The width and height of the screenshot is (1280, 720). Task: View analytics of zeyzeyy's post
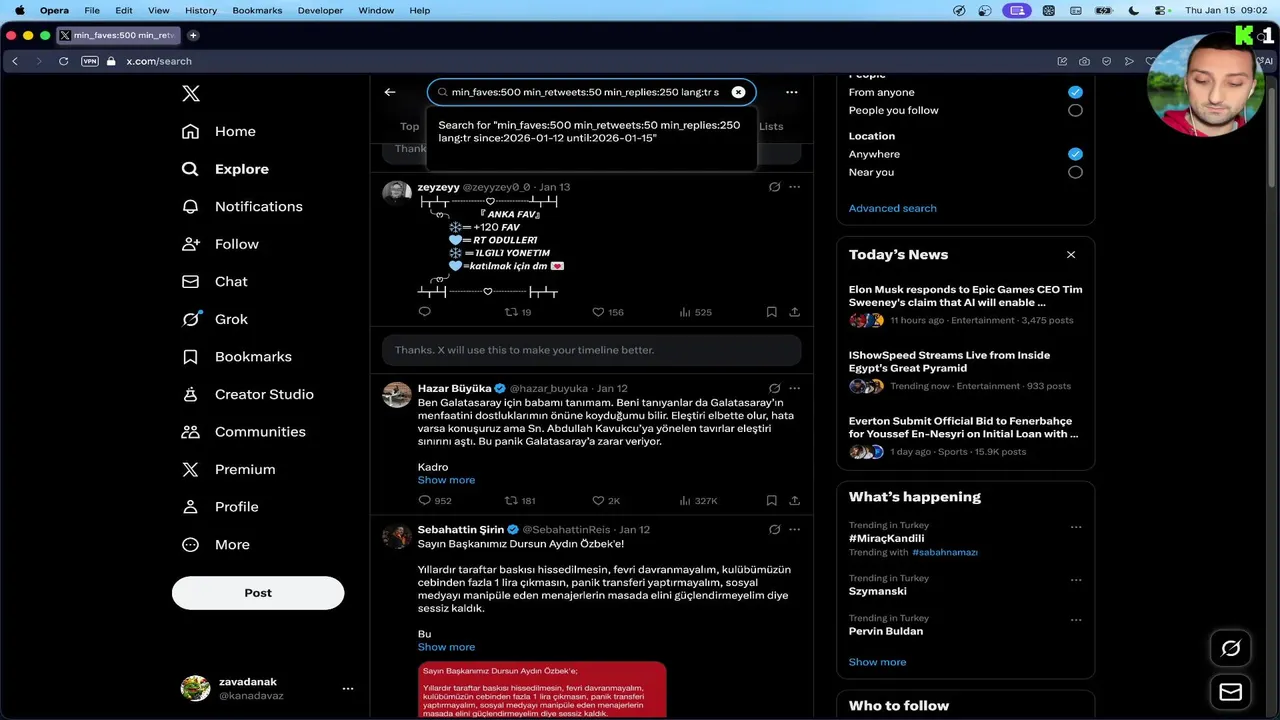[695, 312]
